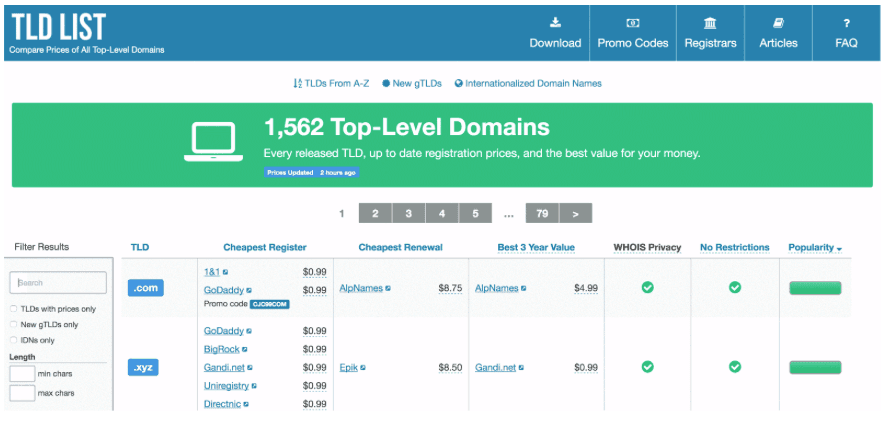
Task: Enable TLDs with prices only checkbox
Action: [x=13, y=309]
